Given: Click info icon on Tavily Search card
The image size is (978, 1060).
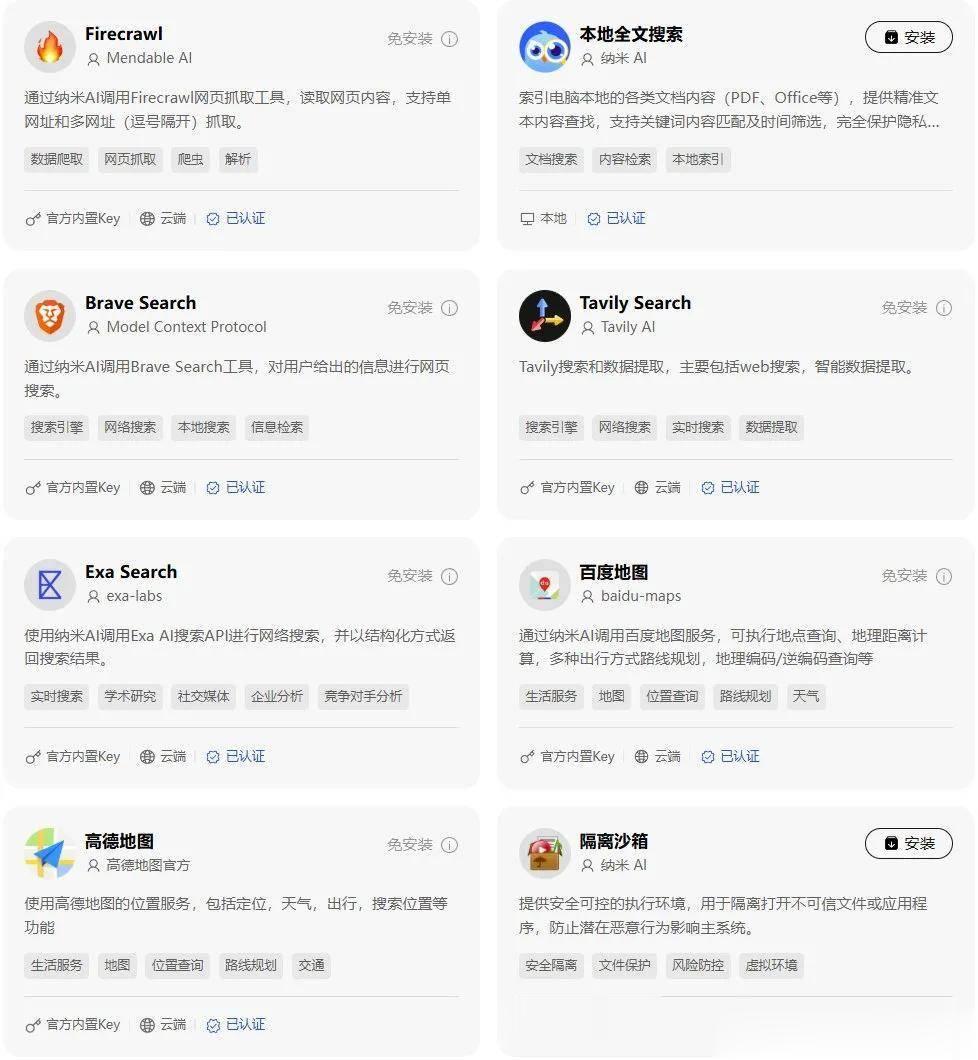Looking at the screenshot, I should click(x=944, y=308).
